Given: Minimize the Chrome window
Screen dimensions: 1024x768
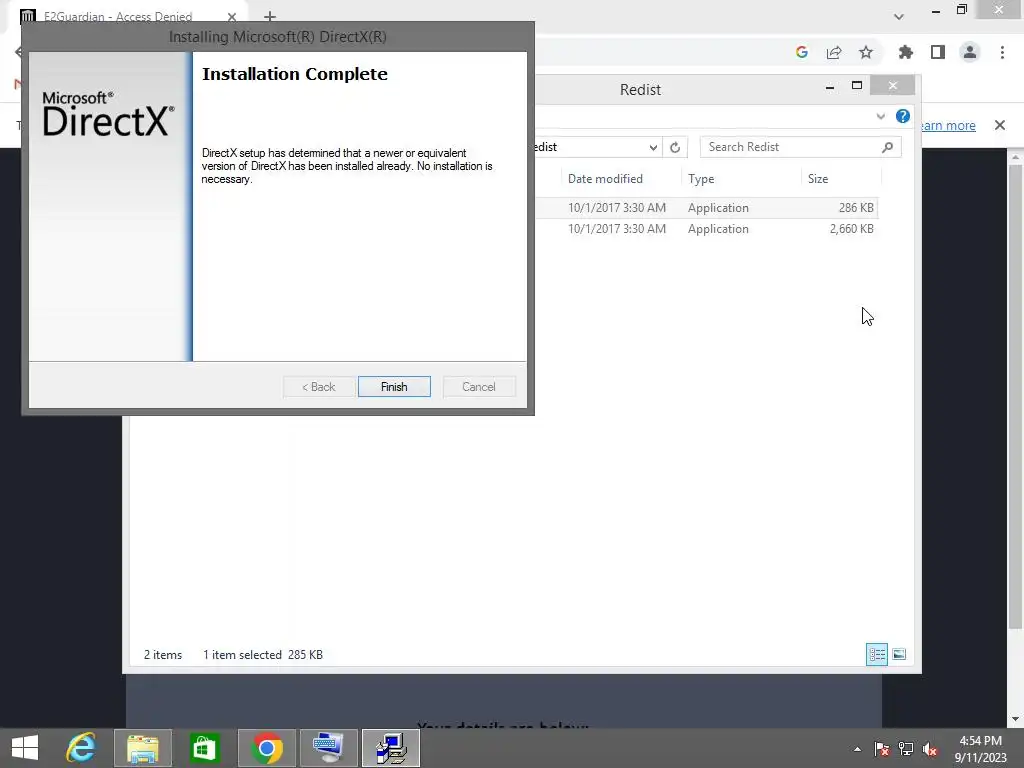Looking at the screenshot, I should coord(936,10).
